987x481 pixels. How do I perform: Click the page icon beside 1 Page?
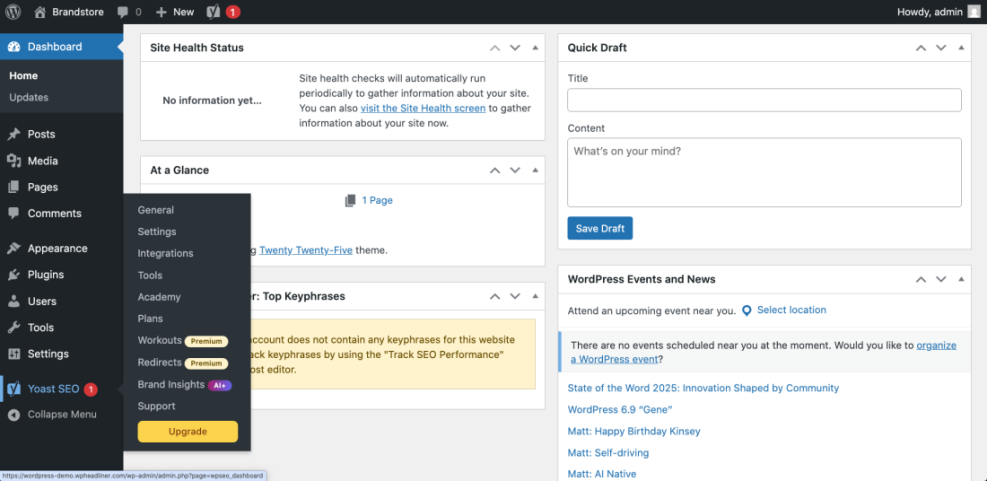[x=350, y=200]
